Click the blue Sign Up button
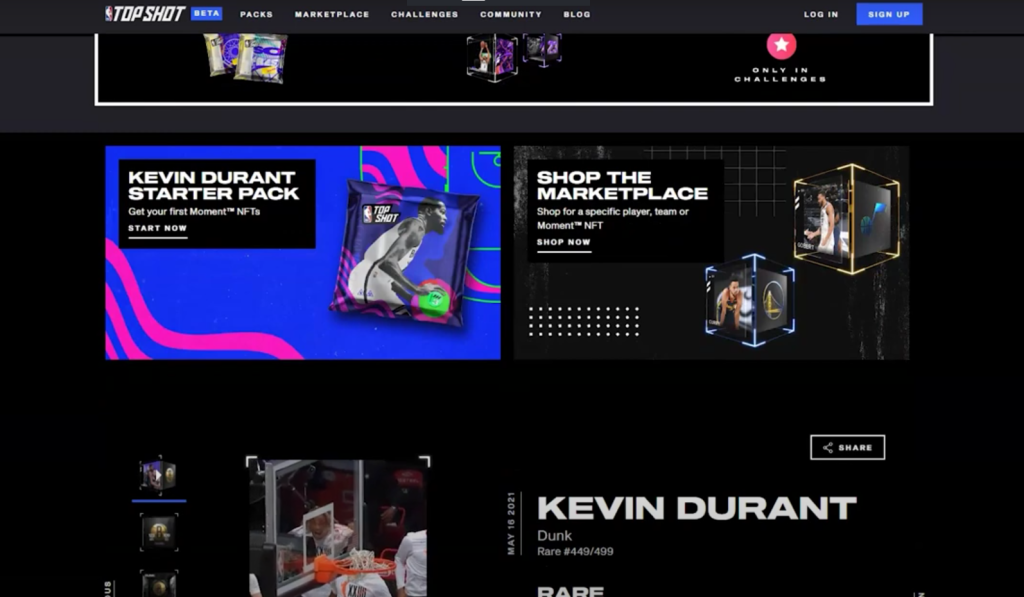 (889, 14)
